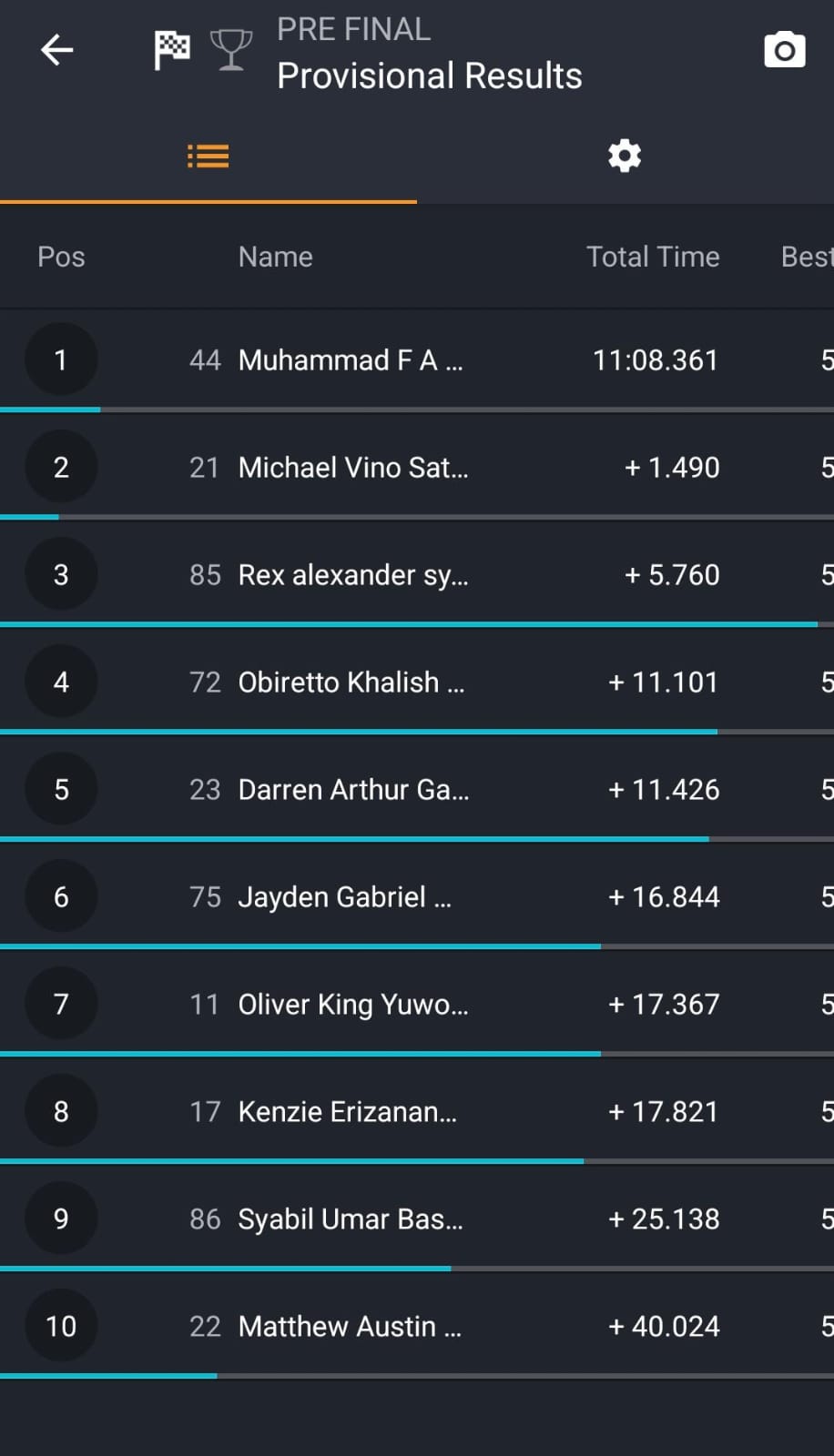
Task: Tap the Total Time column header
Action: tap(653, 257)
